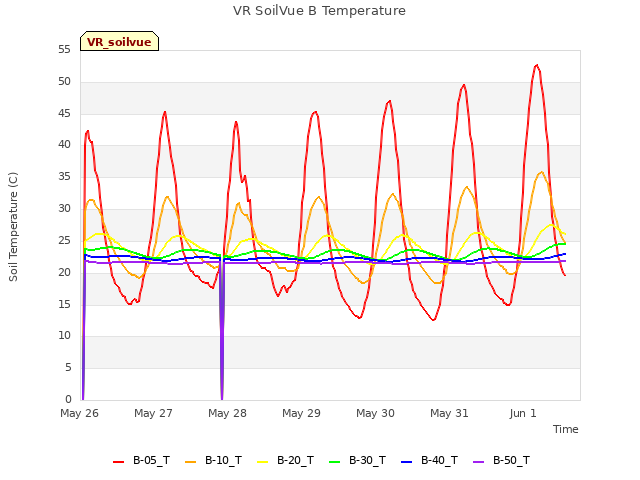Screen dimensions: 640x480
Task: Click the yellow B-20_T legend swatch
Action: pyautogui.click(x=262, y=462)
